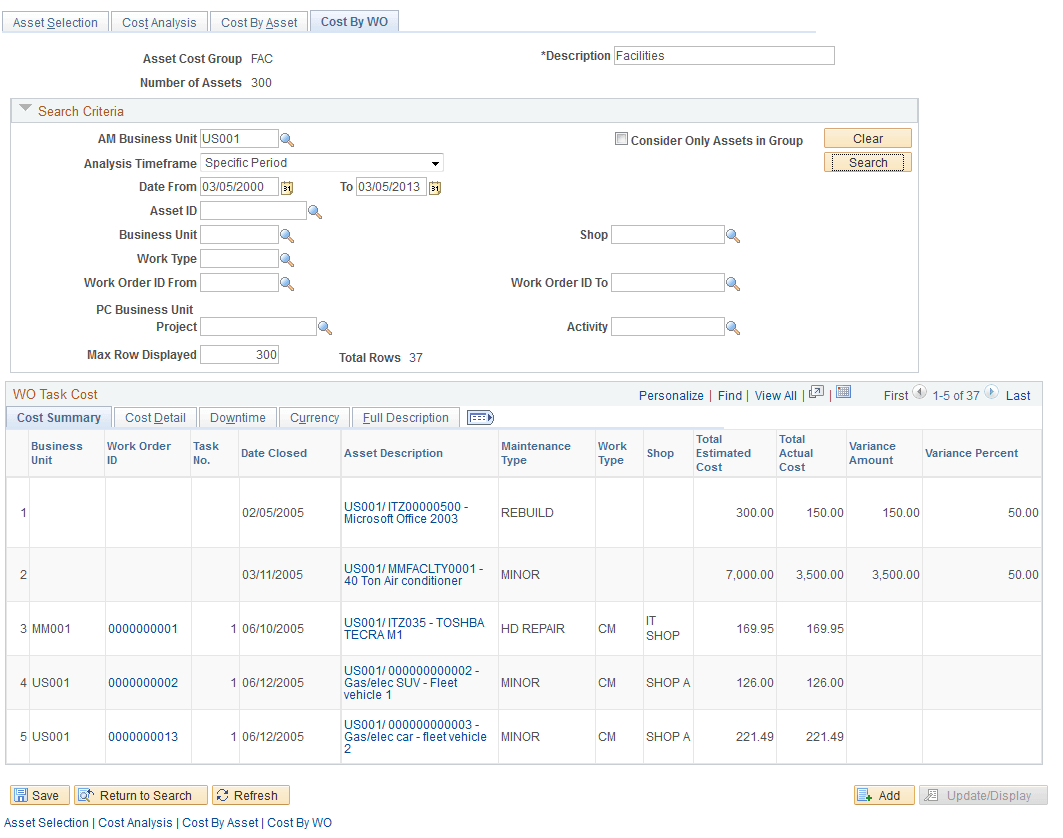1063x838 pixels.
Task: Show all columns of the WO Task Cost grid
Action: [479, 417]
